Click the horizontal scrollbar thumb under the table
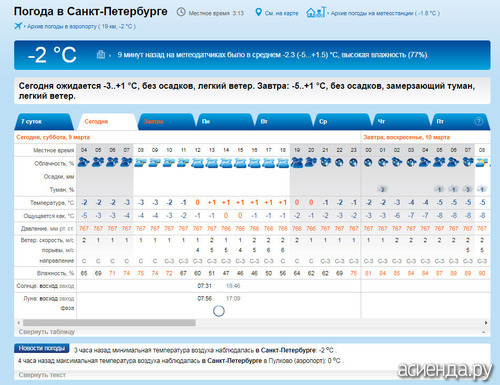Image resolution: width=500 pixels, height=385 pixels. (x=109, y=323)
